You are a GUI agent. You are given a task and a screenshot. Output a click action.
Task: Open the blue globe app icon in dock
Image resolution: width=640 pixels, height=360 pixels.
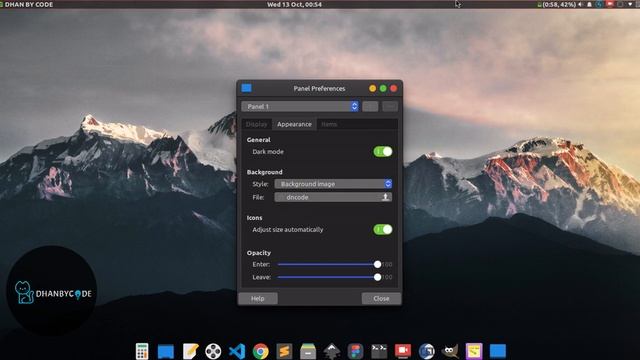427,351
